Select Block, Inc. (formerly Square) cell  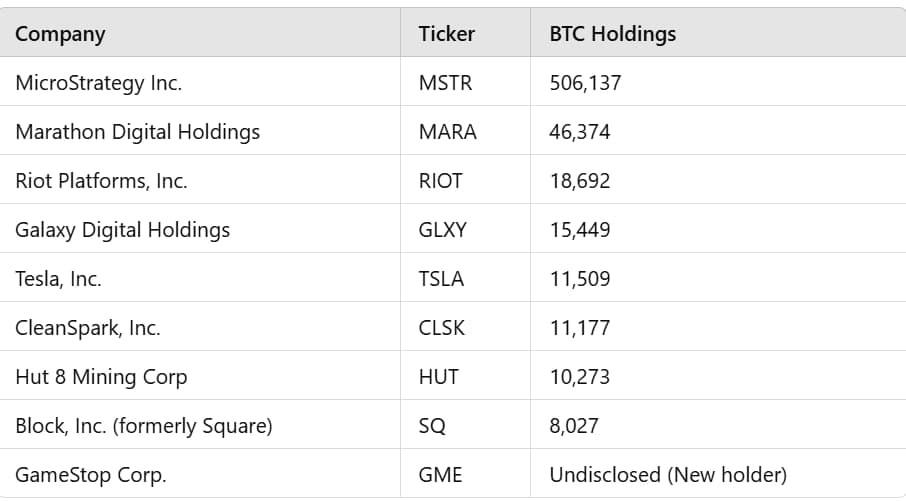tap(143, 426)
